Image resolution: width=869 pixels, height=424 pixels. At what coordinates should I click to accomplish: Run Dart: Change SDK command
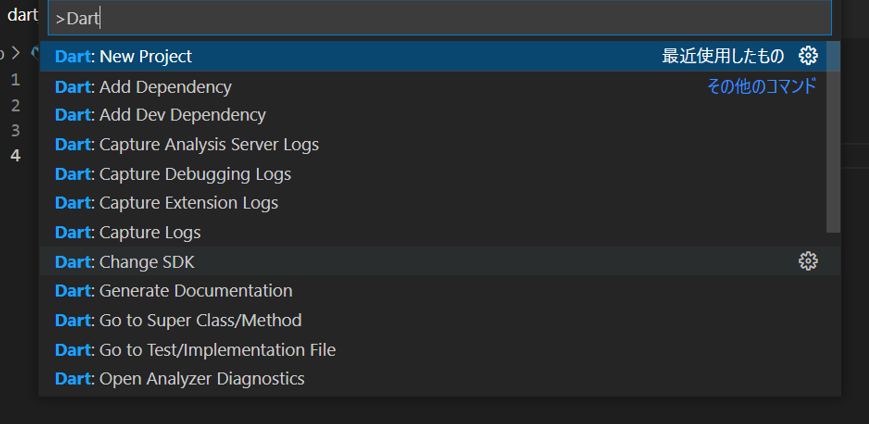click(x=432, y=261)
